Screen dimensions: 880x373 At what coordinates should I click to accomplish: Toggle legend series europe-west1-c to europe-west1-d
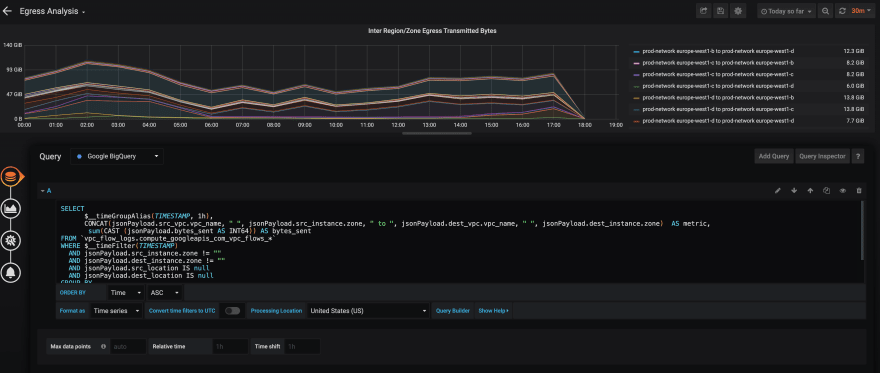(x=718, y=86)
